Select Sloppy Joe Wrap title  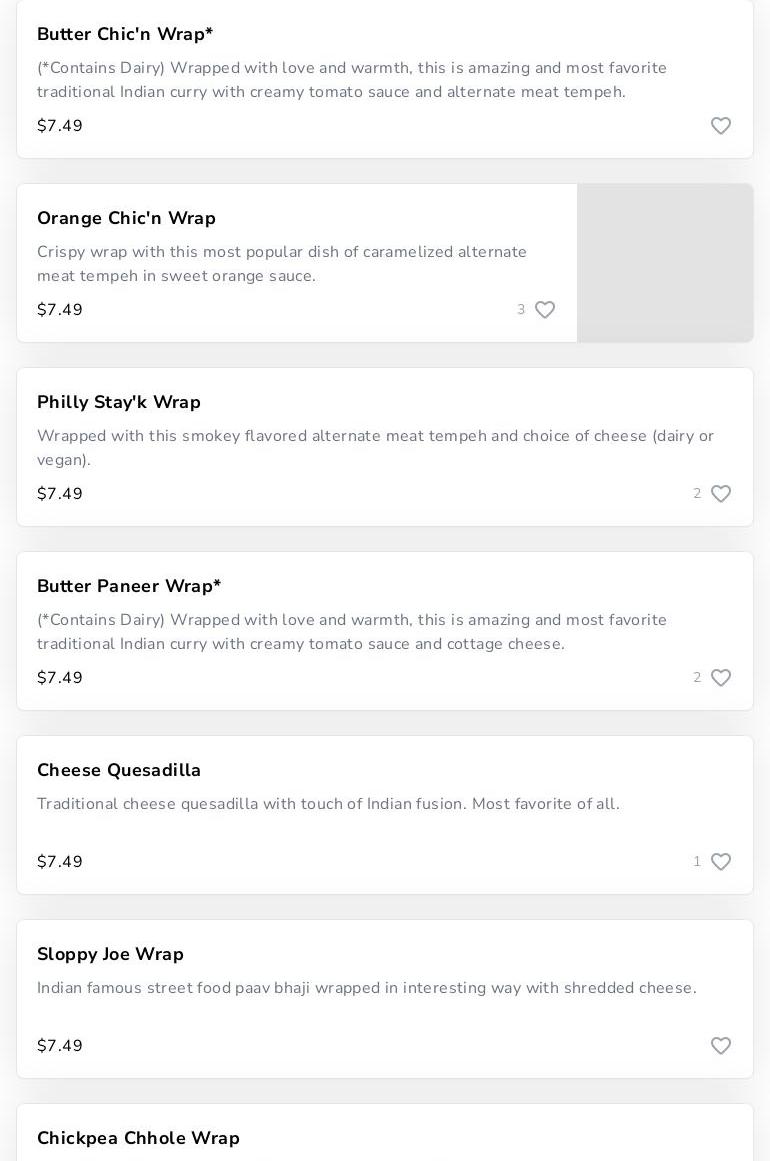pos(110,954)
